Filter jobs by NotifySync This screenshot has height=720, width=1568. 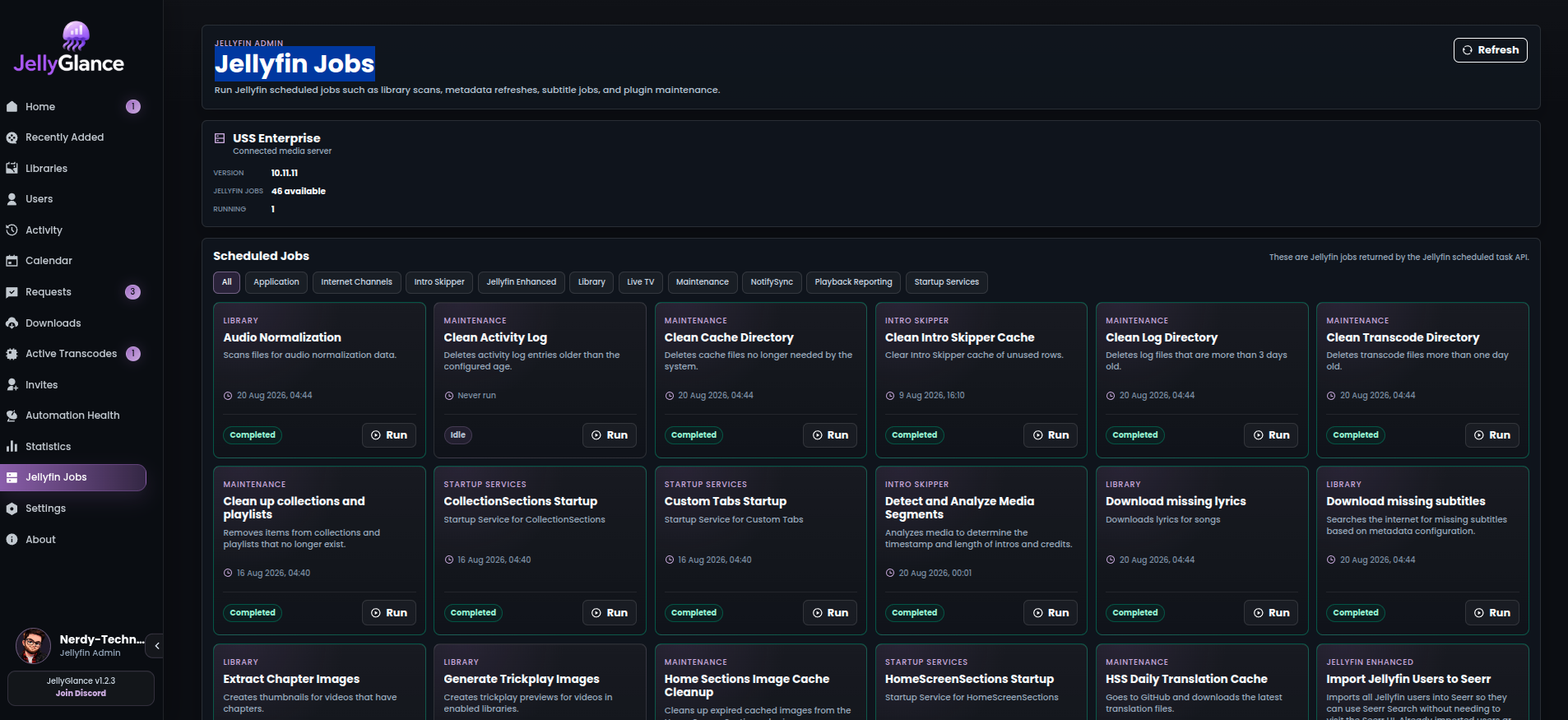point(772,282)
